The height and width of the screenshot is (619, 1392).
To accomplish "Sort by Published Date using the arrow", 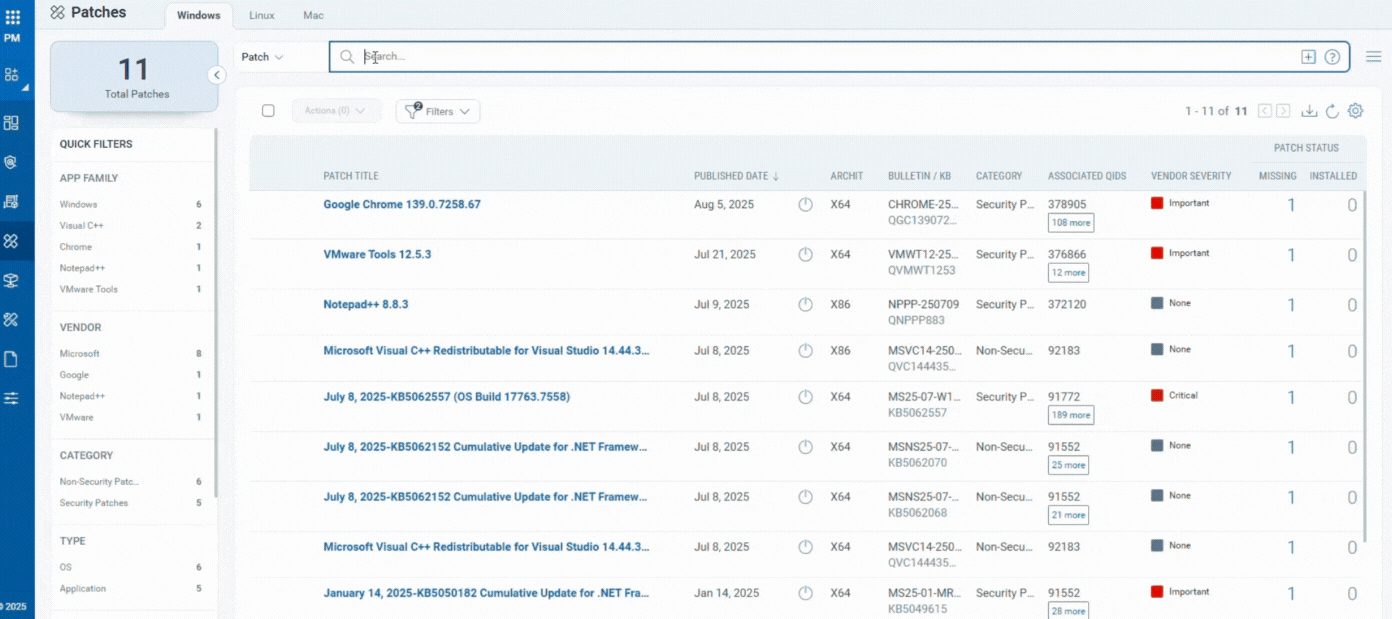I will (x=776, y=176).
